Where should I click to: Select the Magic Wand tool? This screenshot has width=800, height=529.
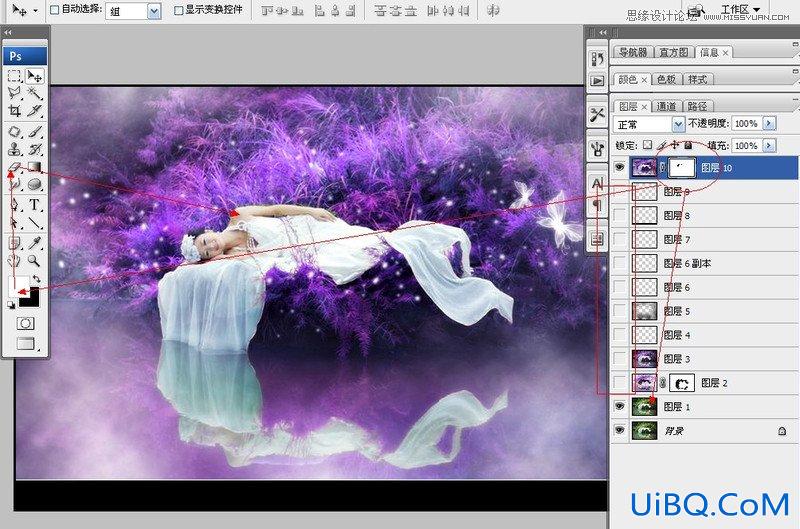click(34, 93)
